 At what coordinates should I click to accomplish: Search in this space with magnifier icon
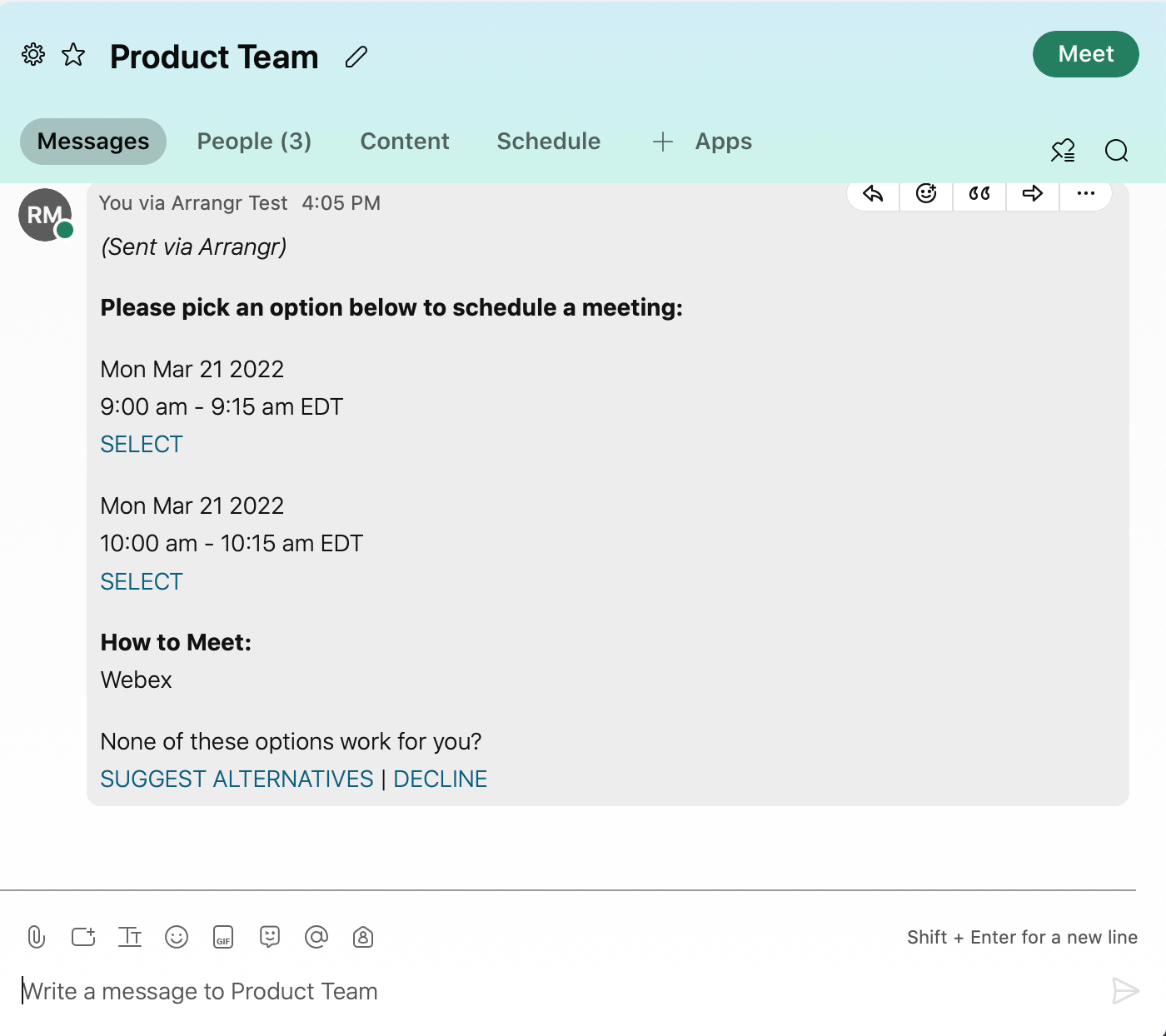point(1116,151)
